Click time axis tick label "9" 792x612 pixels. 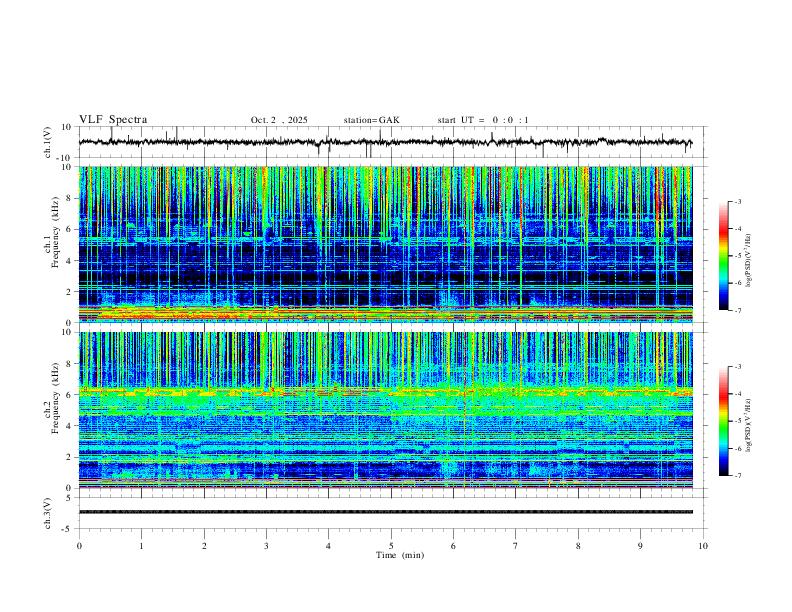pyautogui.click(x=640, y=546)
